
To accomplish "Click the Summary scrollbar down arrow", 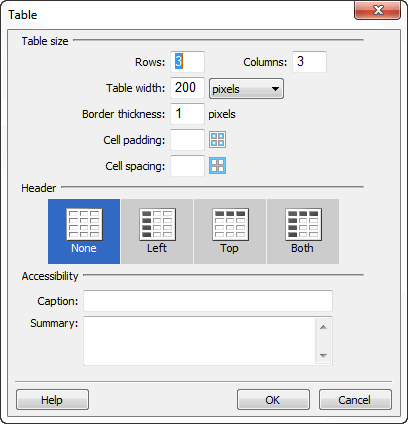I will click(x=323, y=356).
